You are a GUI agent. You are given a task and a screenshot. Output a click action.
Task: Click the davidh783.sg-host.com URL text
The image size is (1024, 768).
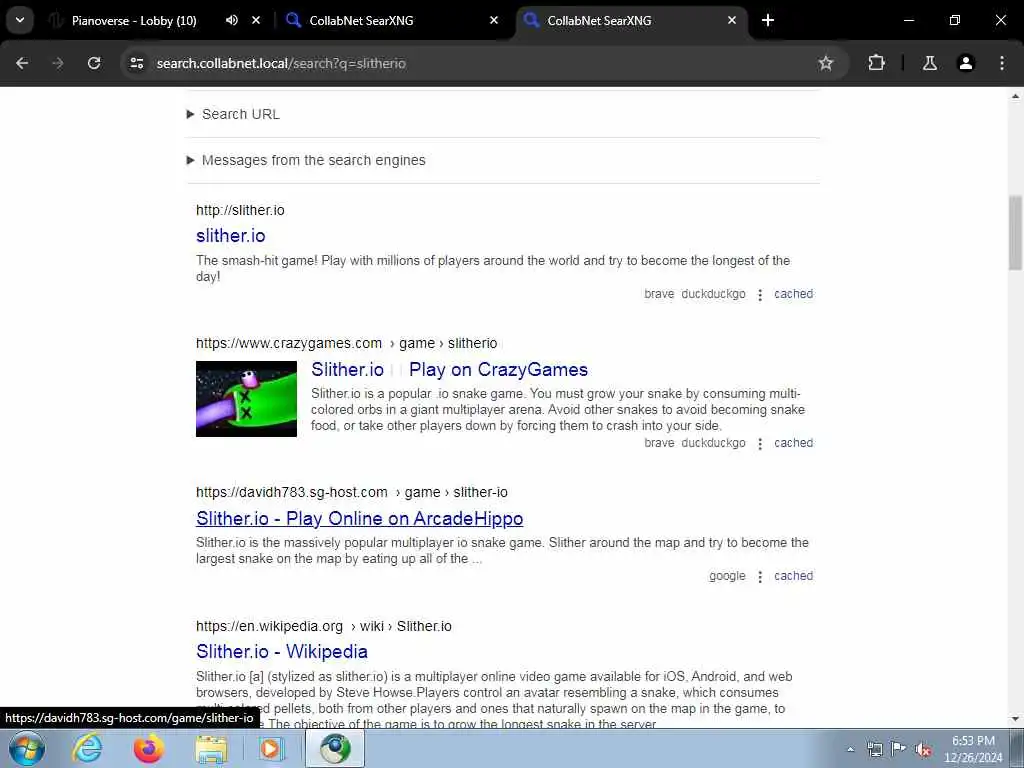point(351,492)
